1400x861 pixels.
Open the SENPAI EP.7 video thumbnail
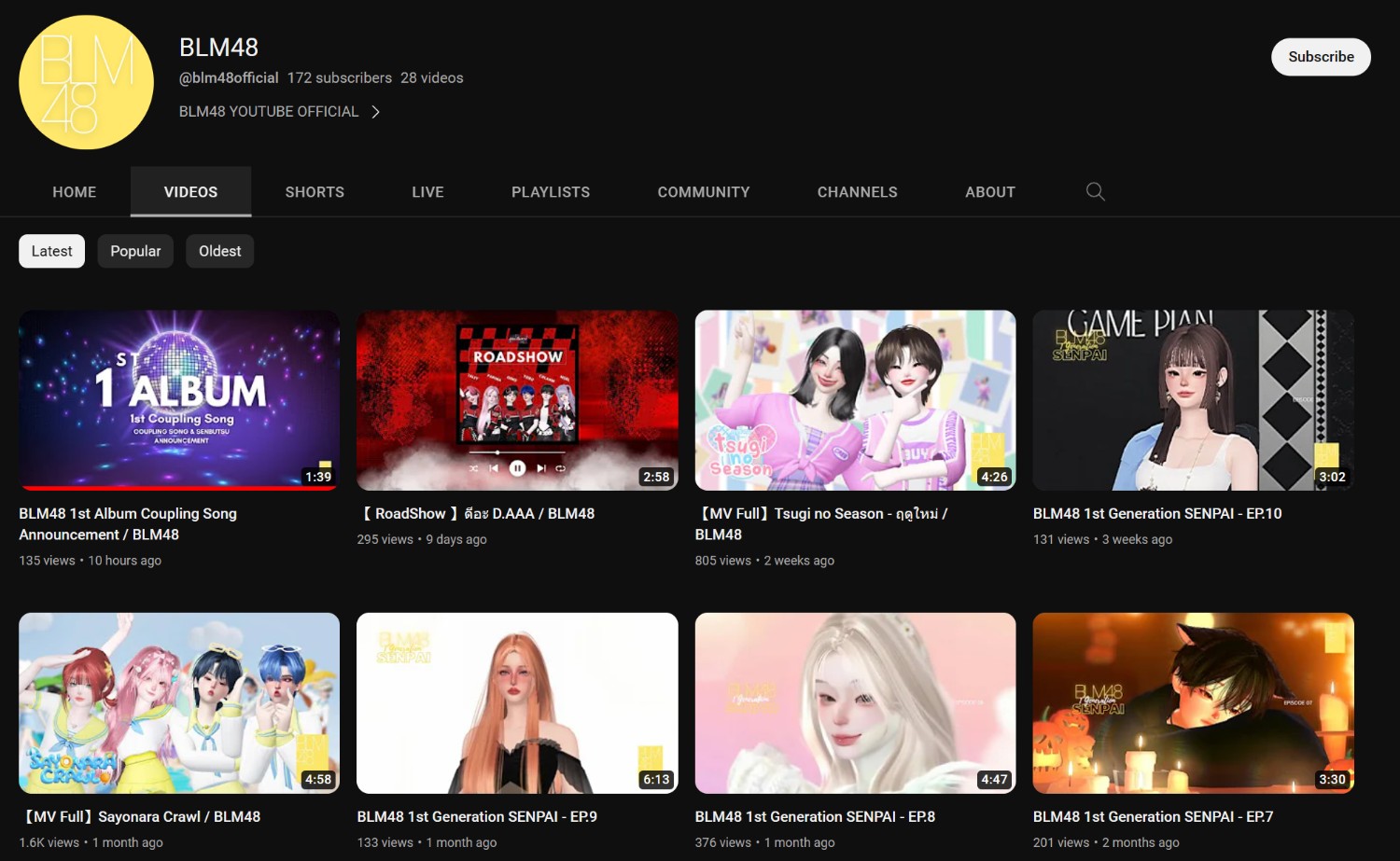coord(1193,703)
